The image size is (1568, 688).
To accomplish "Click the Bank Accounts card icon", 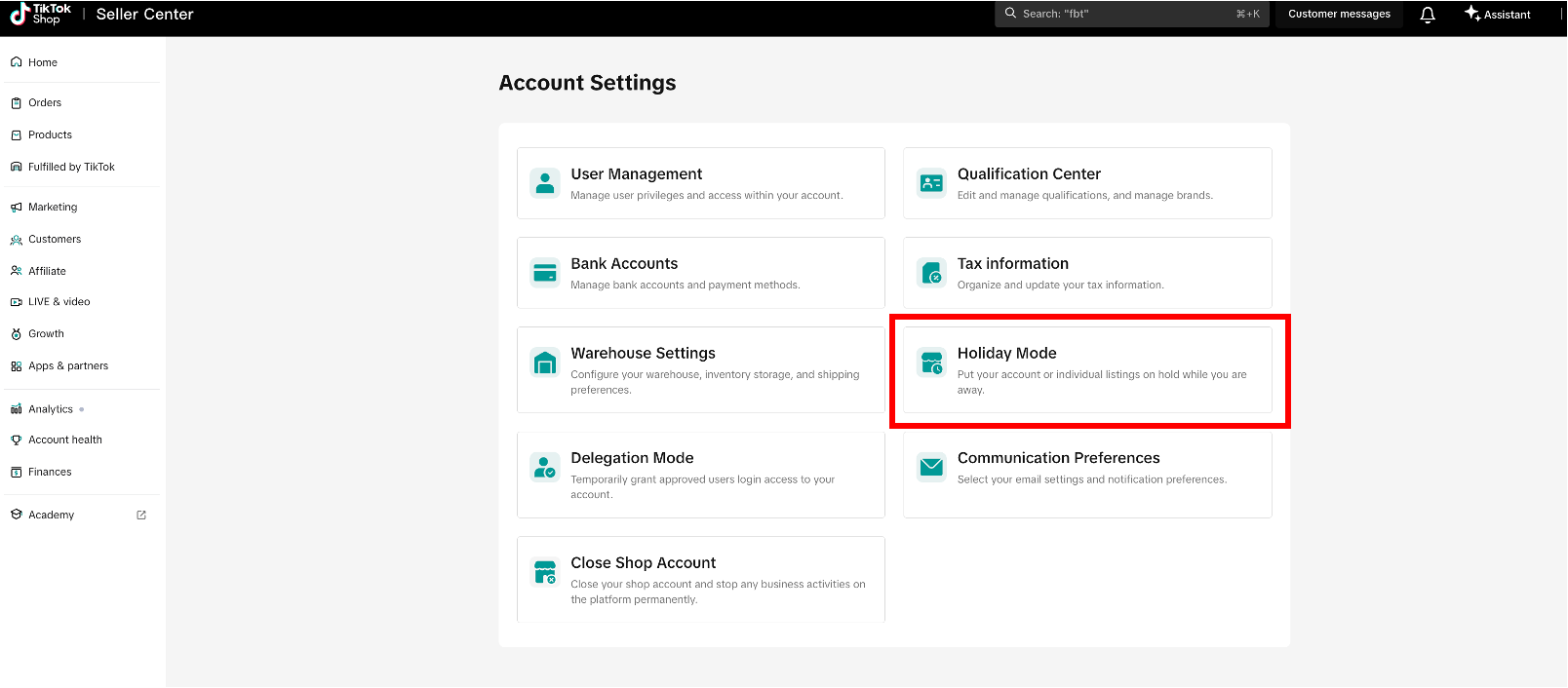I will point(545,273).
